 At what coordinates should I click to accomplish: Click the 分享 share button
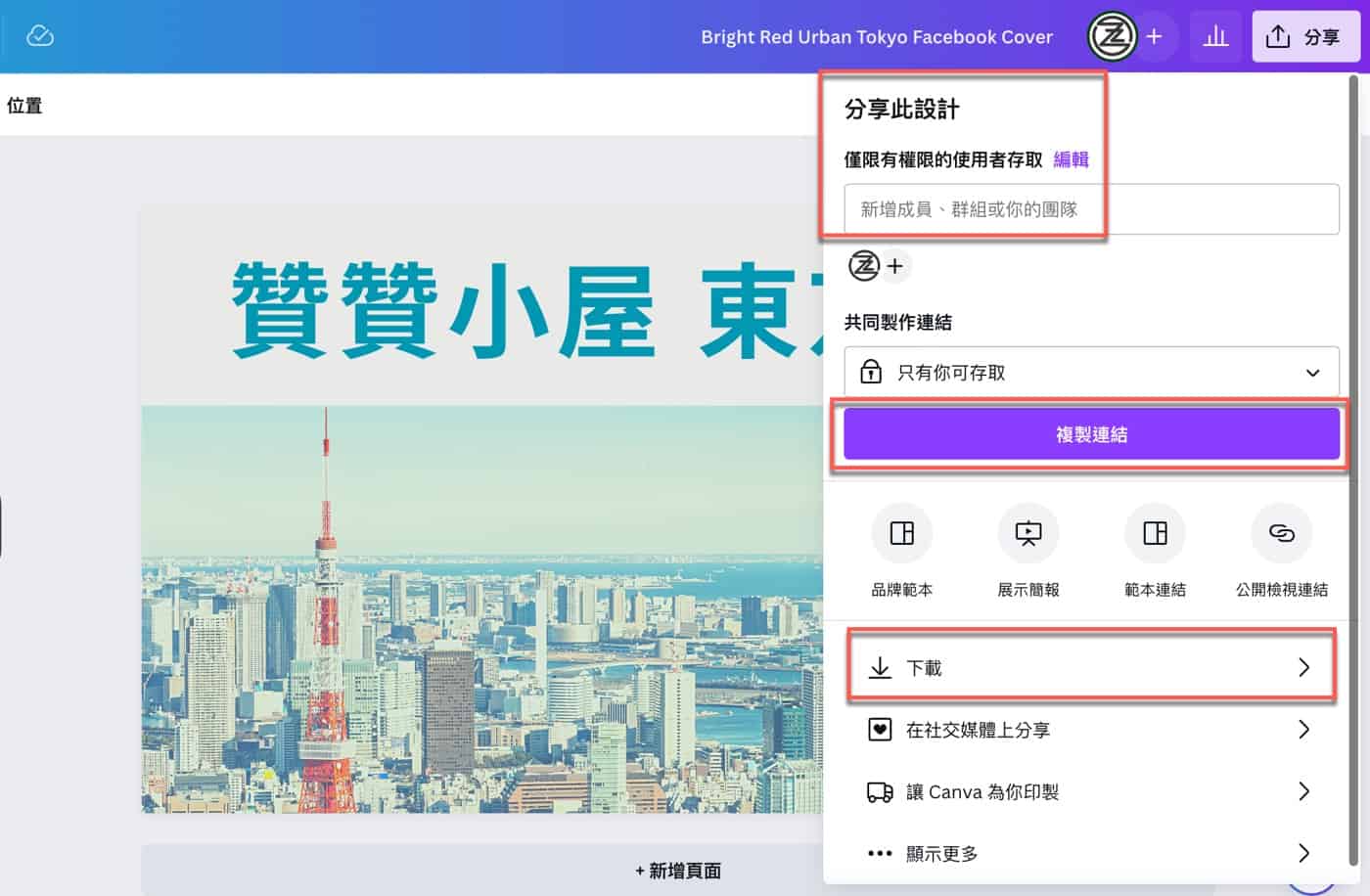coord(1304,37)
